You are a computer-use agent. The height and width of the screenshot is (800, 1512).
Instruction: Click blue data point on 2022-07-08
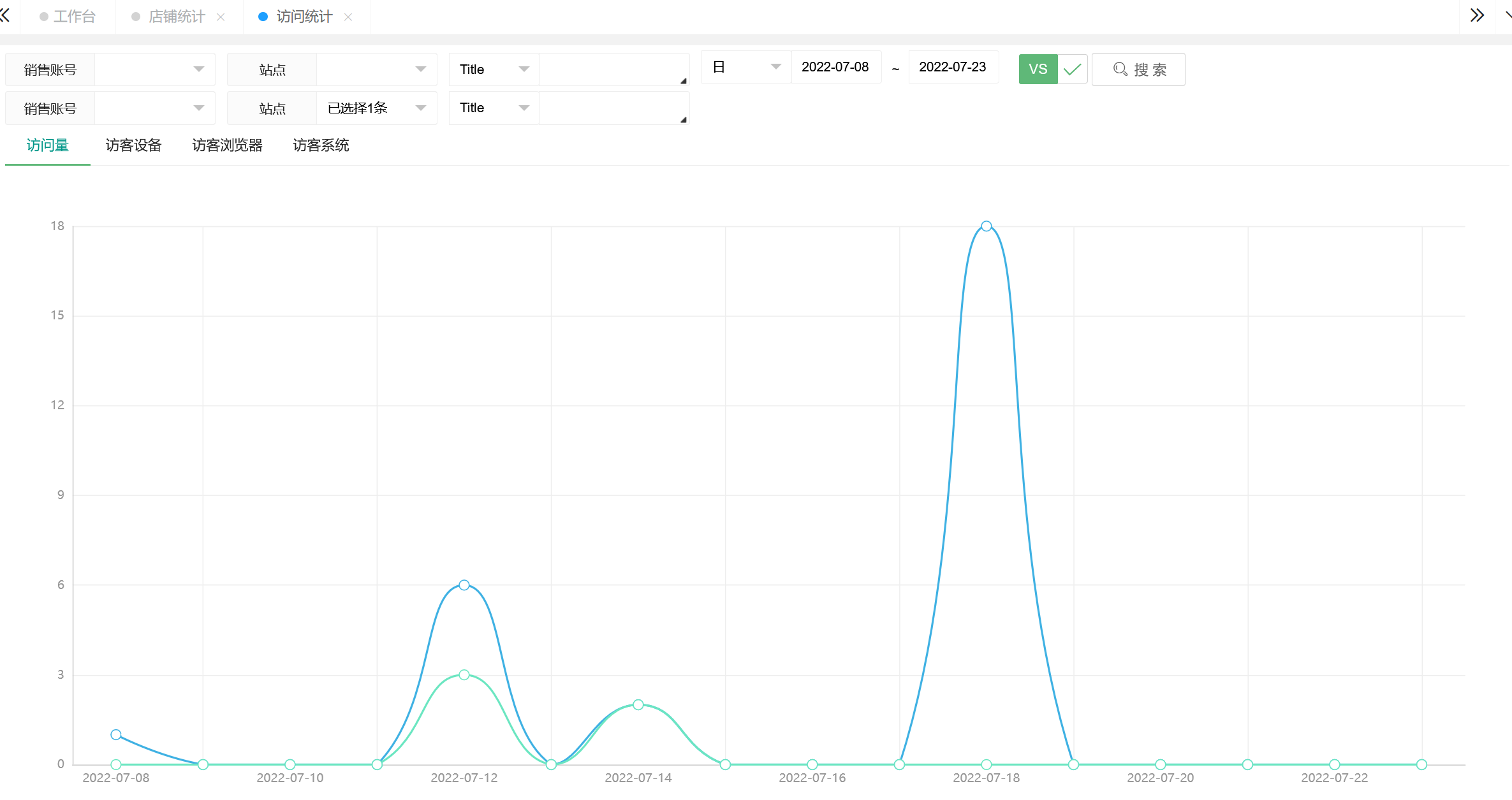pyautogui.click(x=116, y=735)
